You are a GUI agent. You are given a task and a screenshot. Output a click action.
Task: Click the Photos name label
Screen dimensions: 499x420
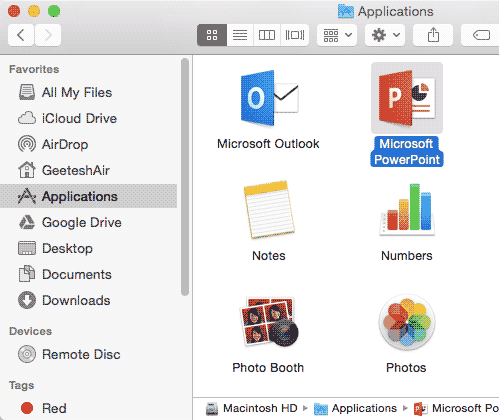tap(406, 368)
